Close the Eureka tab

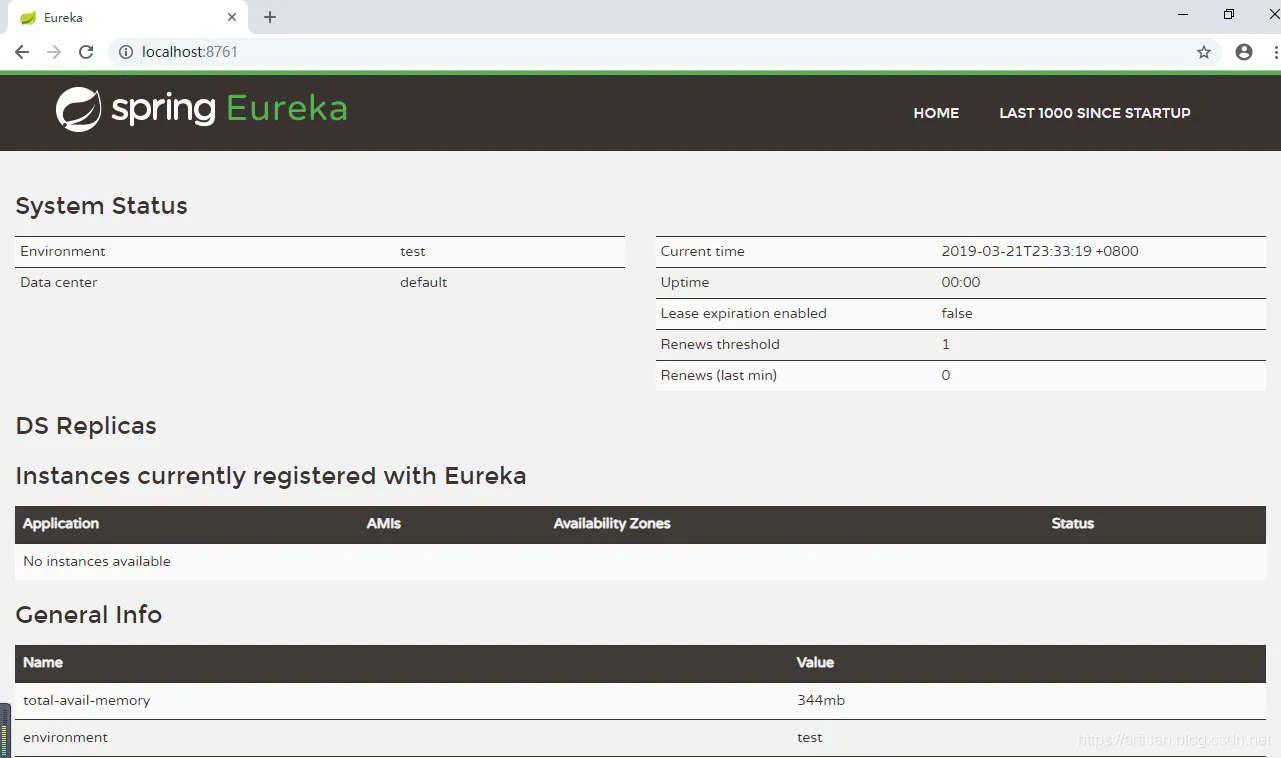click(232, 17)
